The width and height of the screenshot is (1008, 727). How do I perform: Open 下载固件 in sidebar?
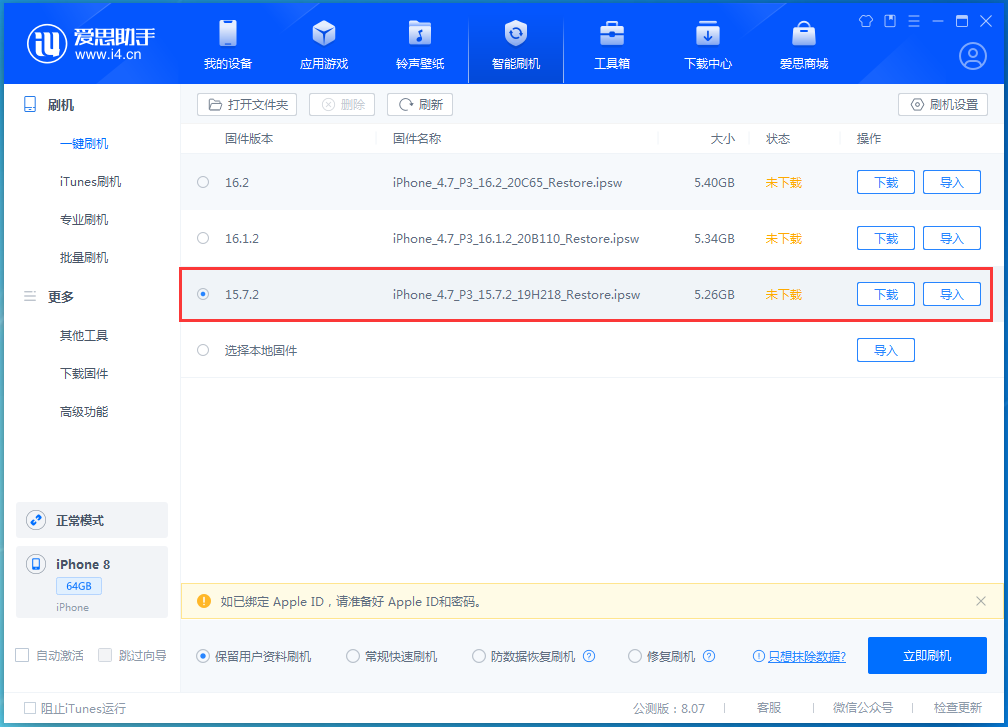(x=84, y=373)
